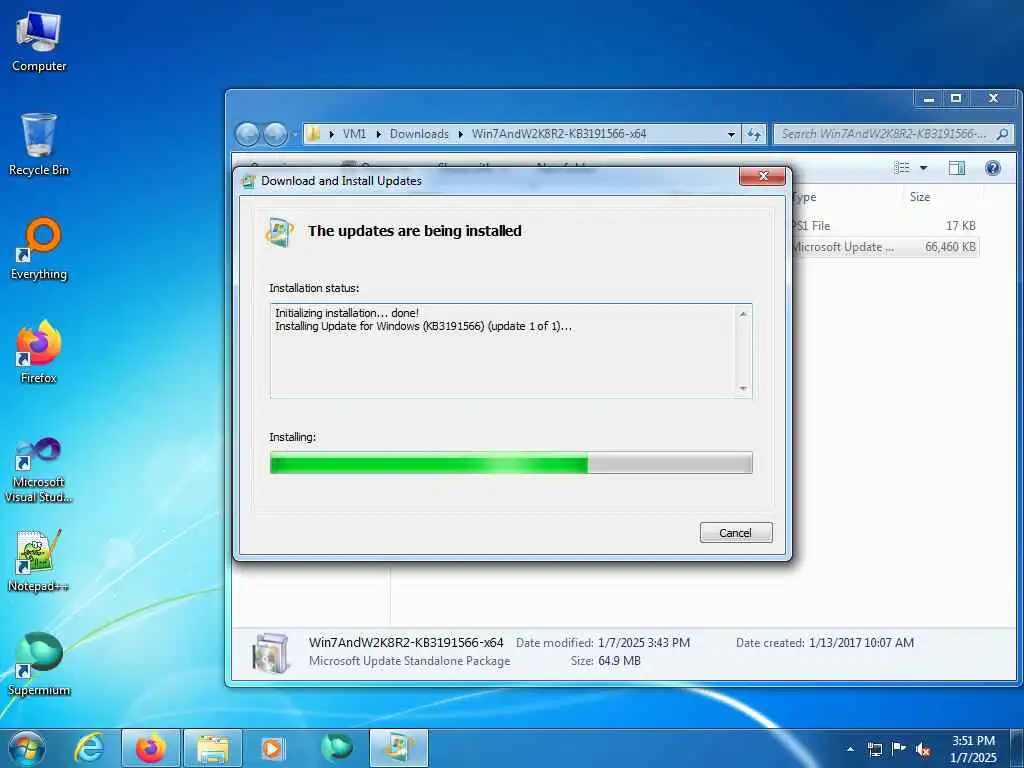
Task: Switch to the update installer taskbar button
Action: [399, 748]
